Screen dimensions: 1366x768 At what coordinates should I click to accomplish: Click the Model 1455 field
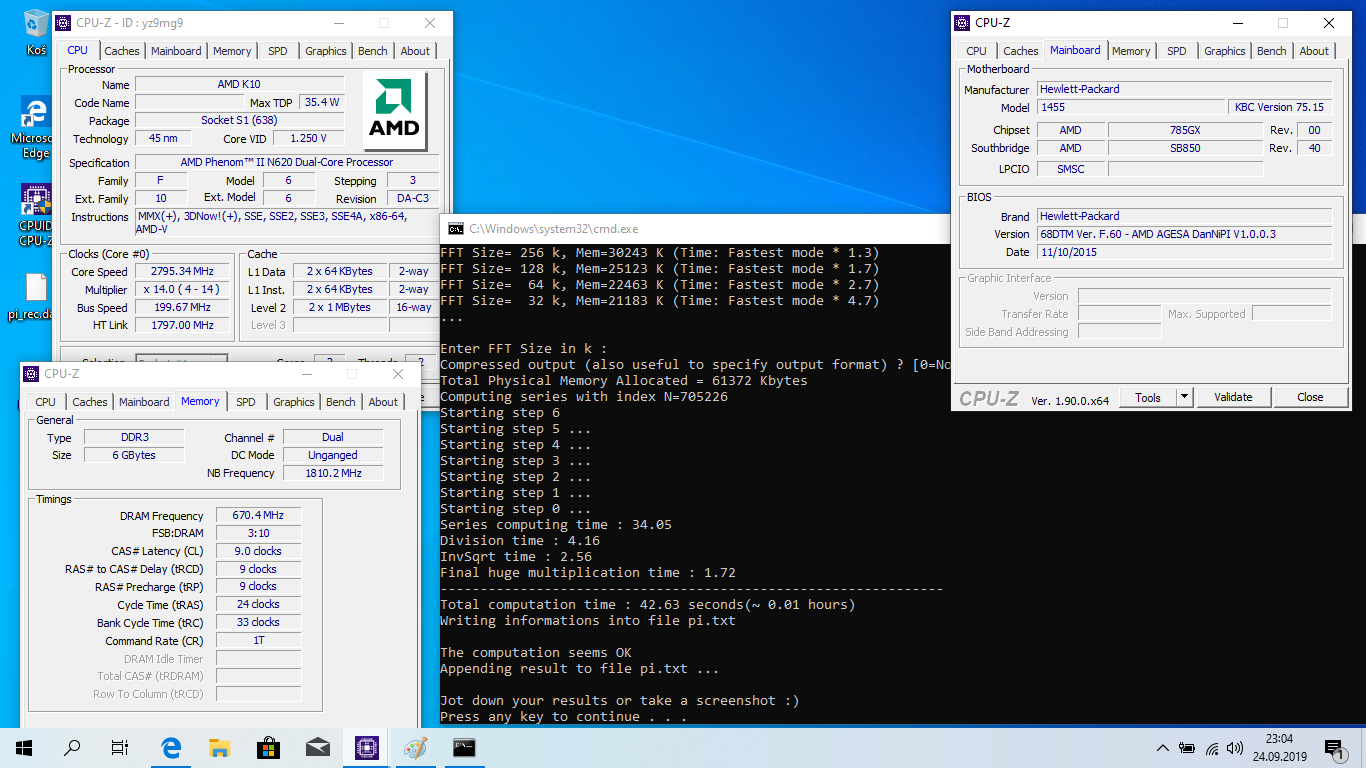tap(1130, 108)
